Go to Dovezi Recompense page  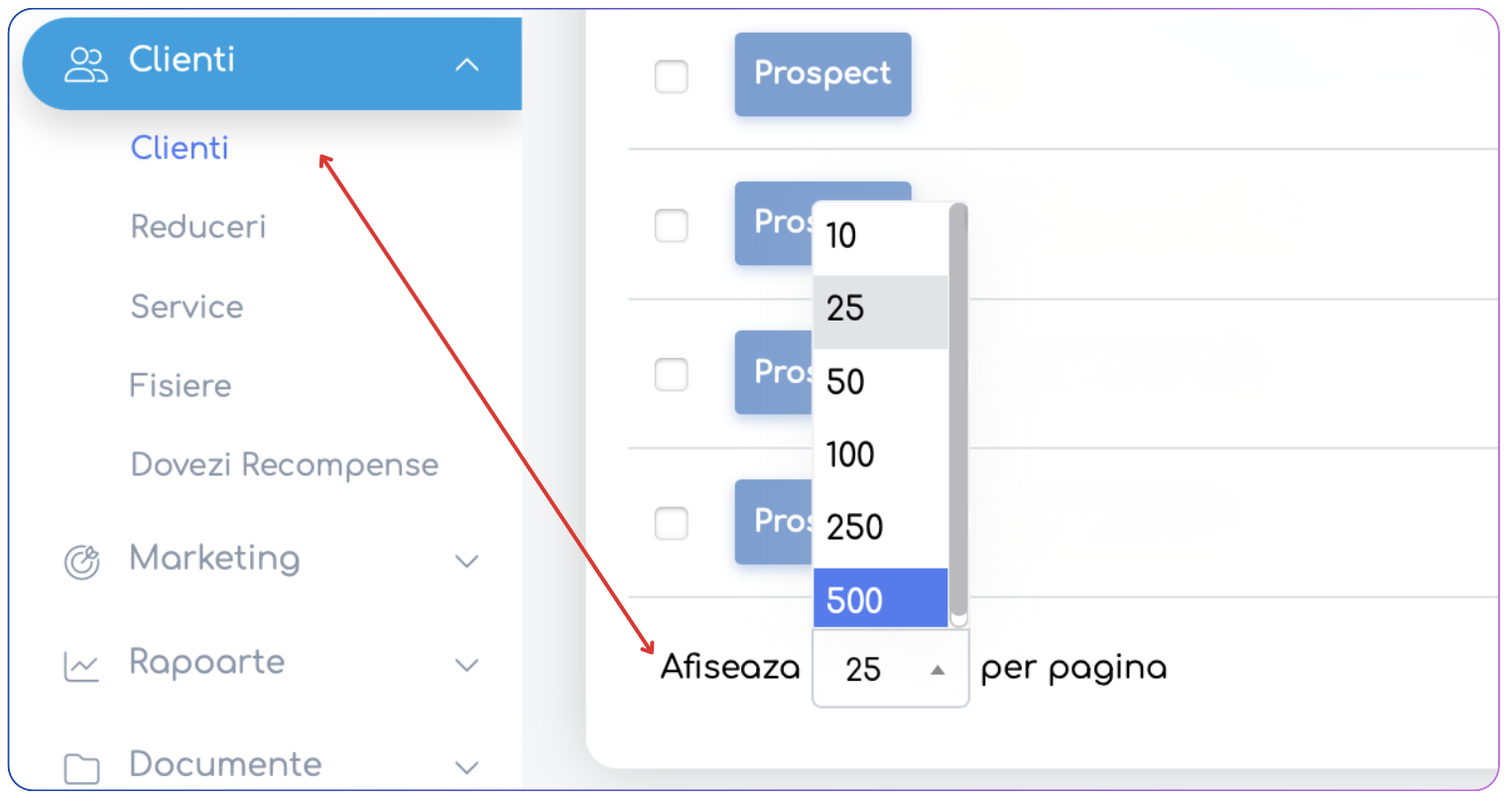pos(285,465)
